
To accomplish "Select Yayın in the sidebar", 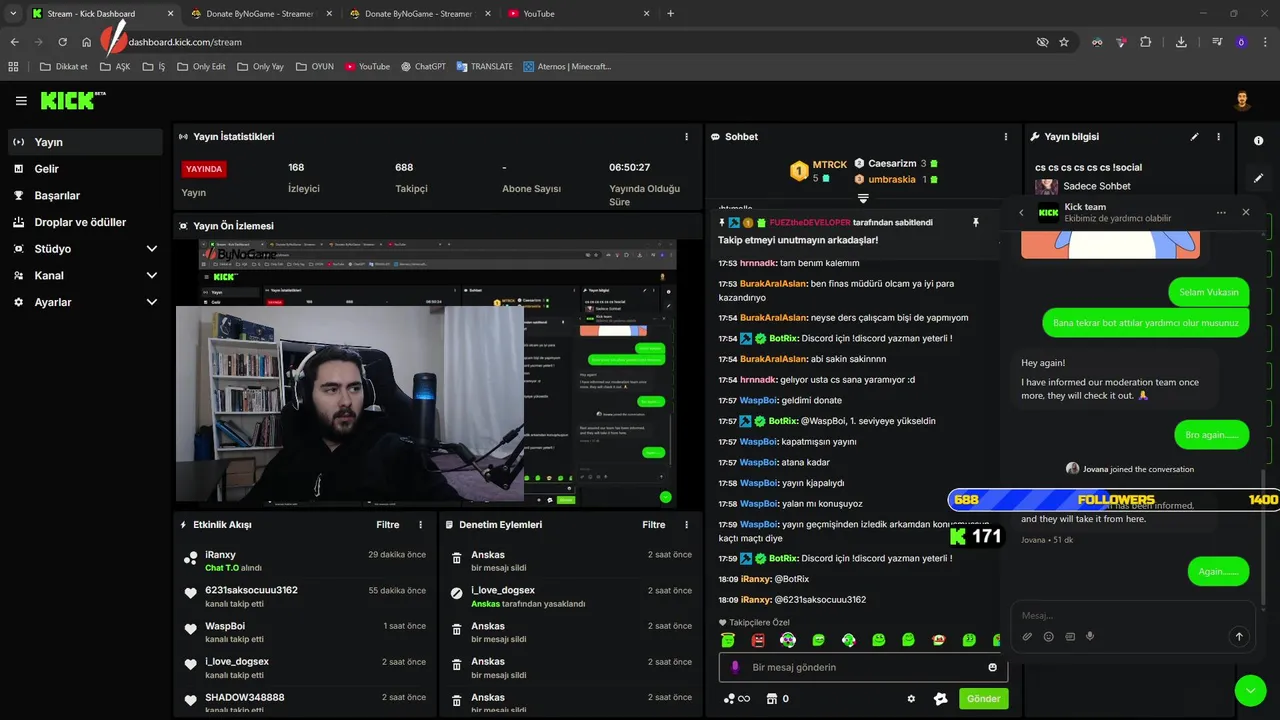I will (x=85, y=142).
